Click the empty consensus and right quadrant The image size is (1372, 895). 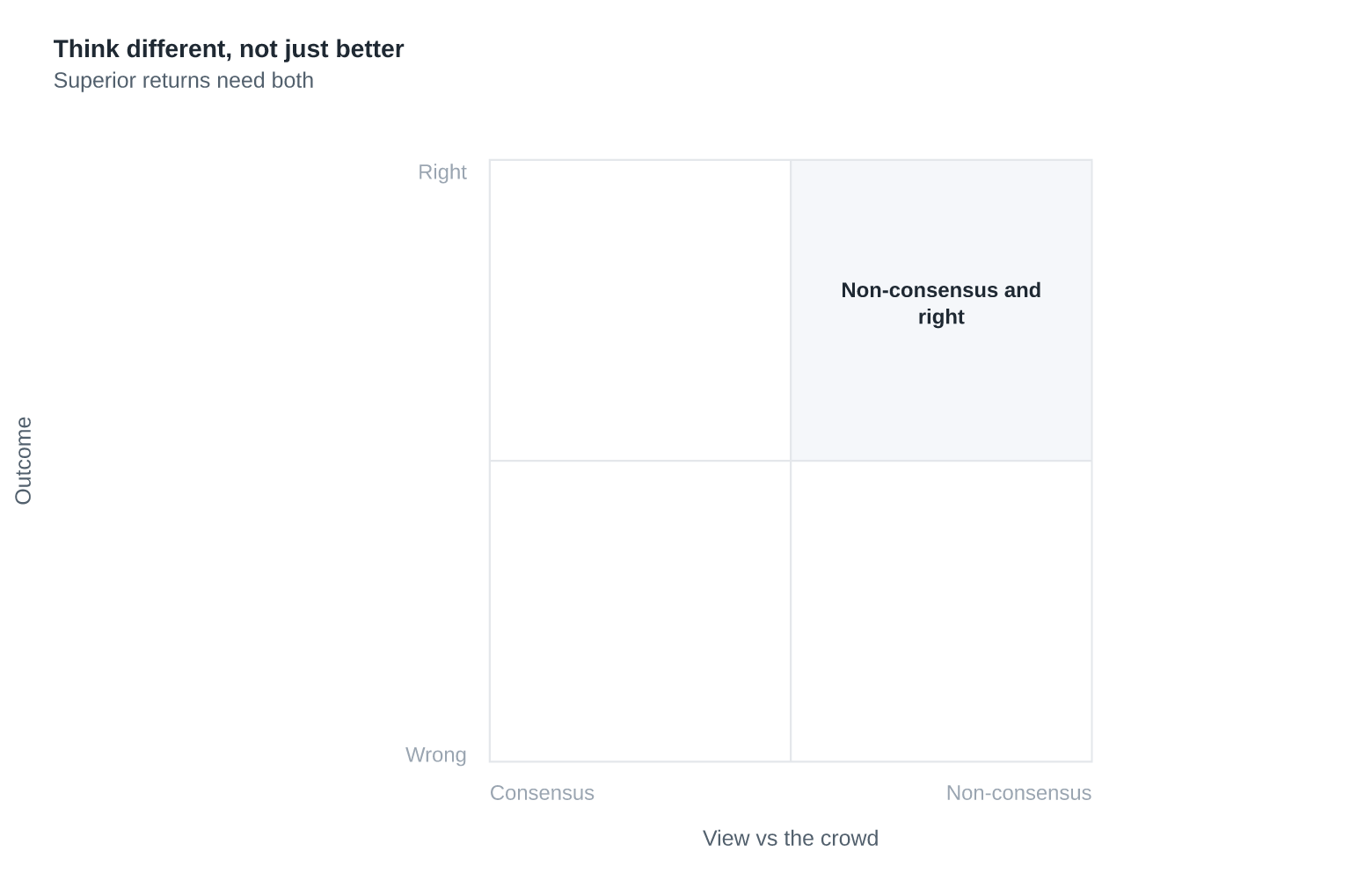(x=640, y=310)
